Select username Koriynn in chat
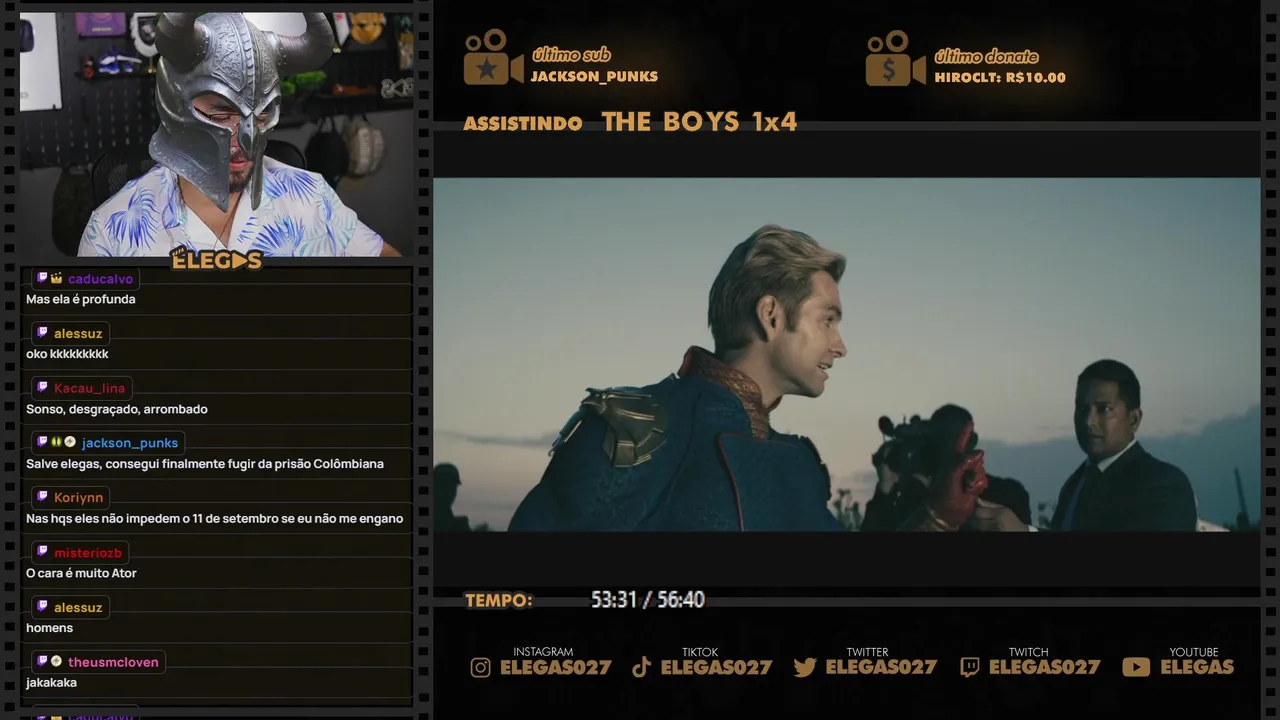 (79, 498)
